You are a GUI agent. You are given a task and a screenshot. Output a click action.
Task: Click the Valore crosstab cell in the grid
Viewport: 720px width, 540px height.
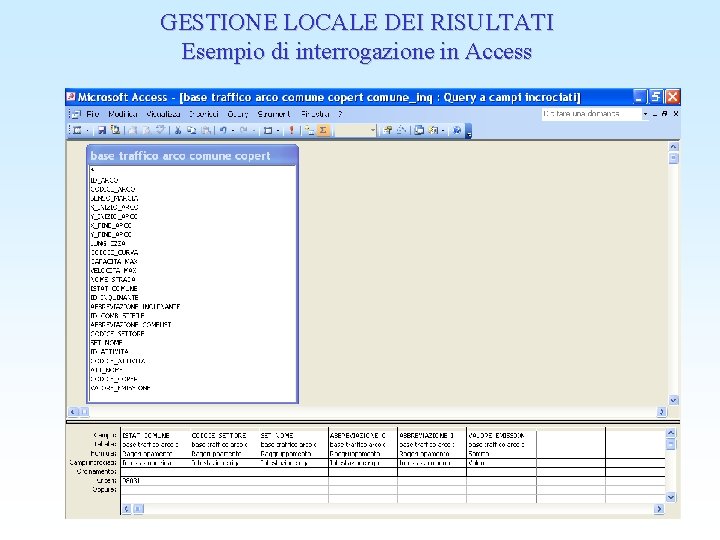(x=501, y=463)
